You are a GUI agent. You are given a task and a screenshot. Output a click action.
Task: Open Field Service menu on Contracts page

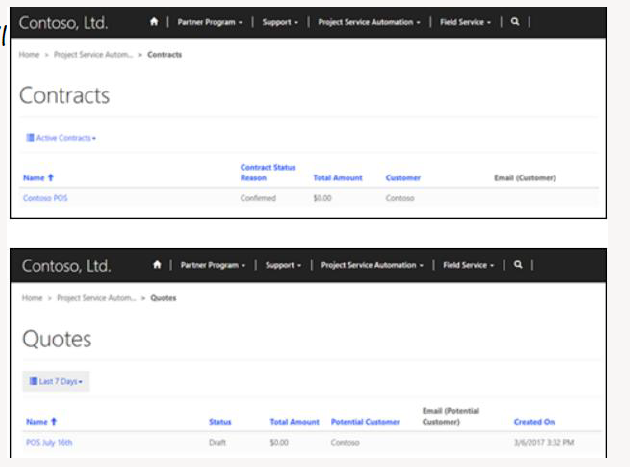pos(465,22)
